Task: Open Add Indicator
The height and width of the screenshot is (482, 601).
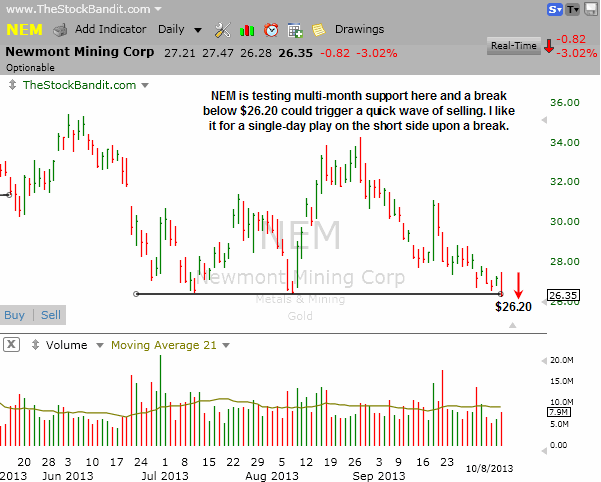Action: pos(110,29)
